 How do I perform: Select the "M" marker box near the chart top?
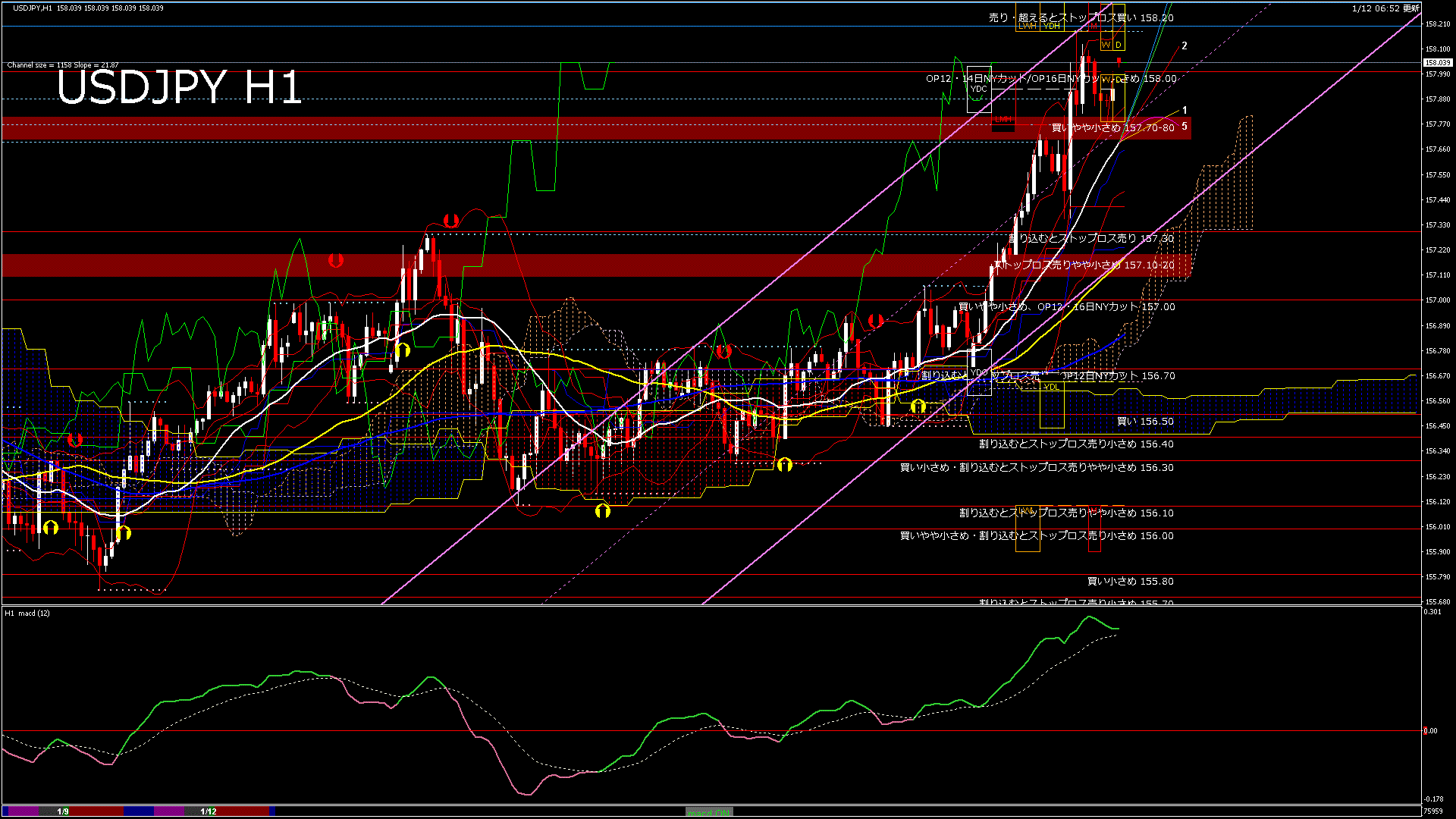pos(1094,26)
